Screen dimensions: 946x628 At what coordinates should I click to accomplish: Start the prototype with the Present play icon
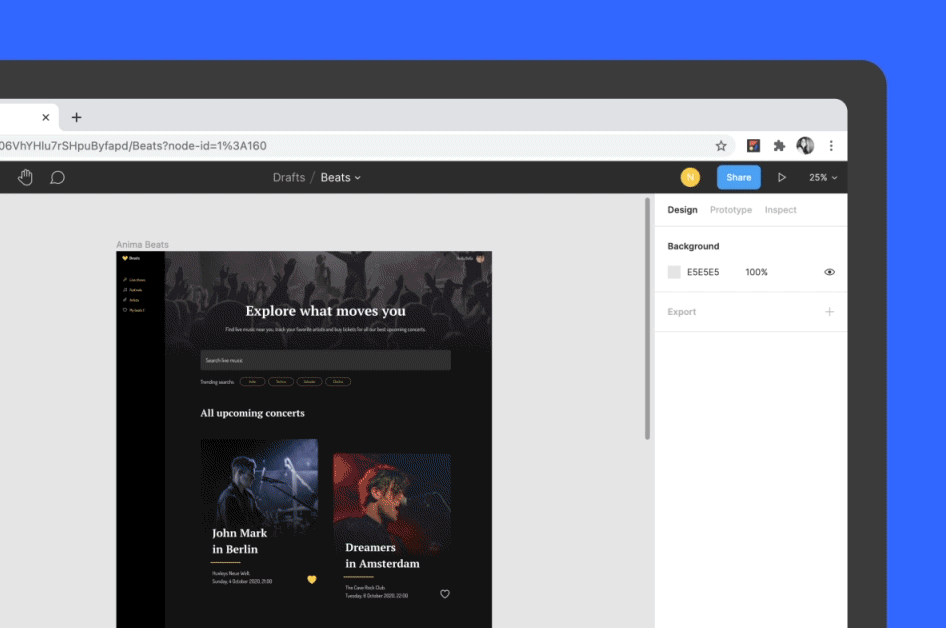point(782,177)
